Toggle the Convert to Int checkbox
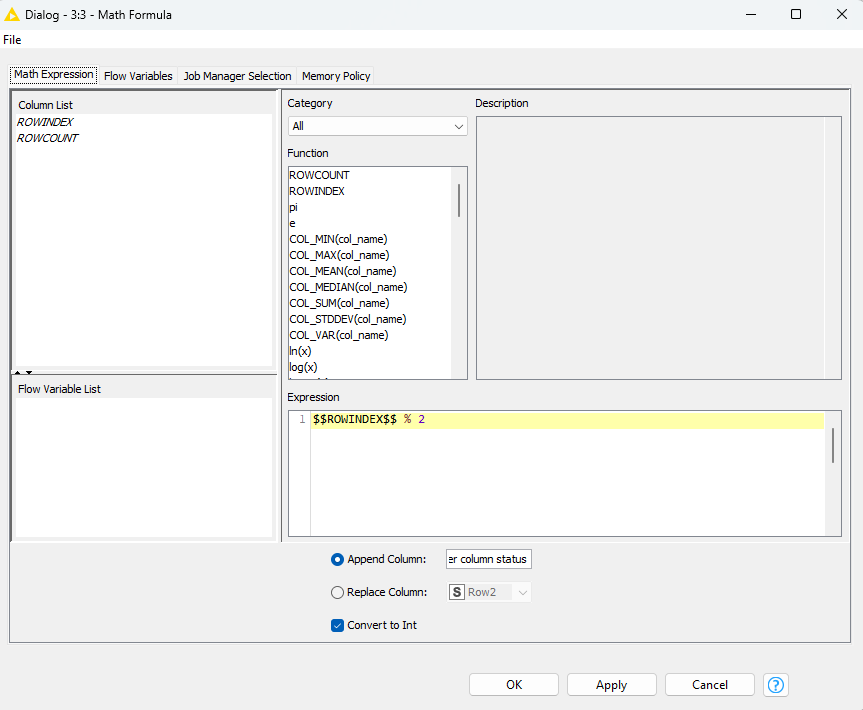Screen dimensions: 863x710 (337, 625)
